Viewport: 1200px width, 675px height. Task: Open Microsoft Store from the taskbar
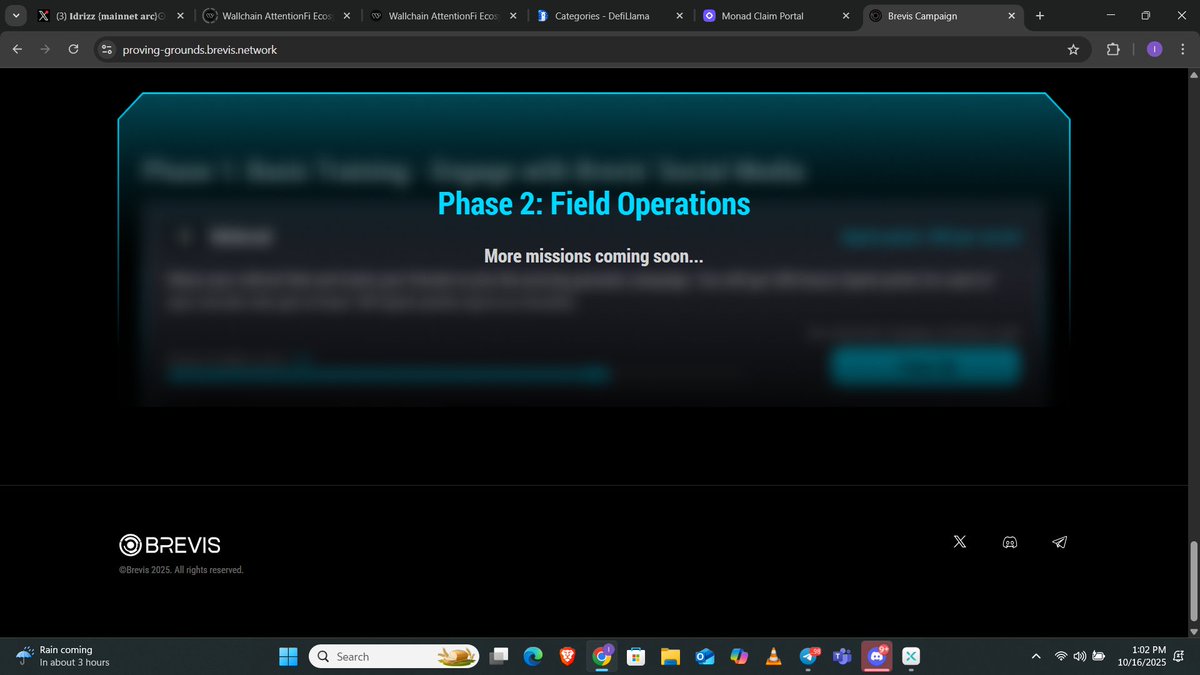pos(635,656)
